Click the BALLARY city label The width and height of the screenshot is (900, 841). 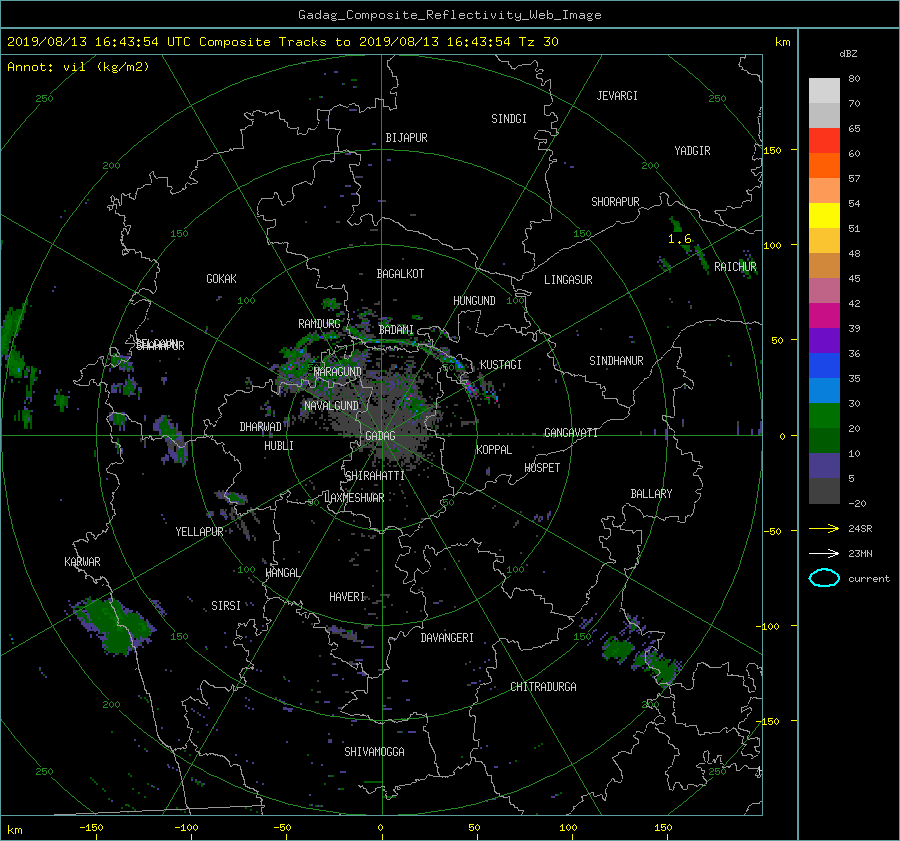pyautogui.click(x=651, y=494)
